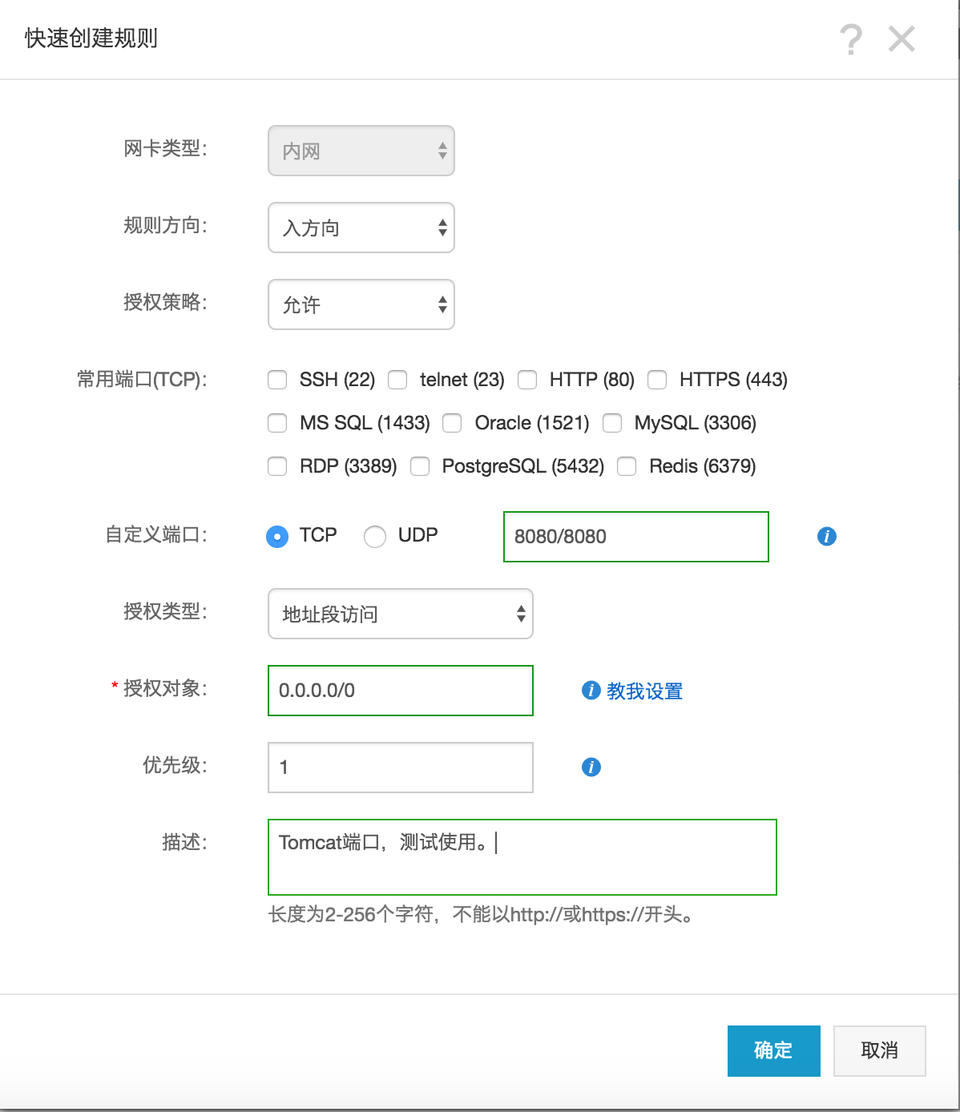Screen dimensions: 960x1112
Task: Enable HTTPS (443) common port
Action: 657,380
